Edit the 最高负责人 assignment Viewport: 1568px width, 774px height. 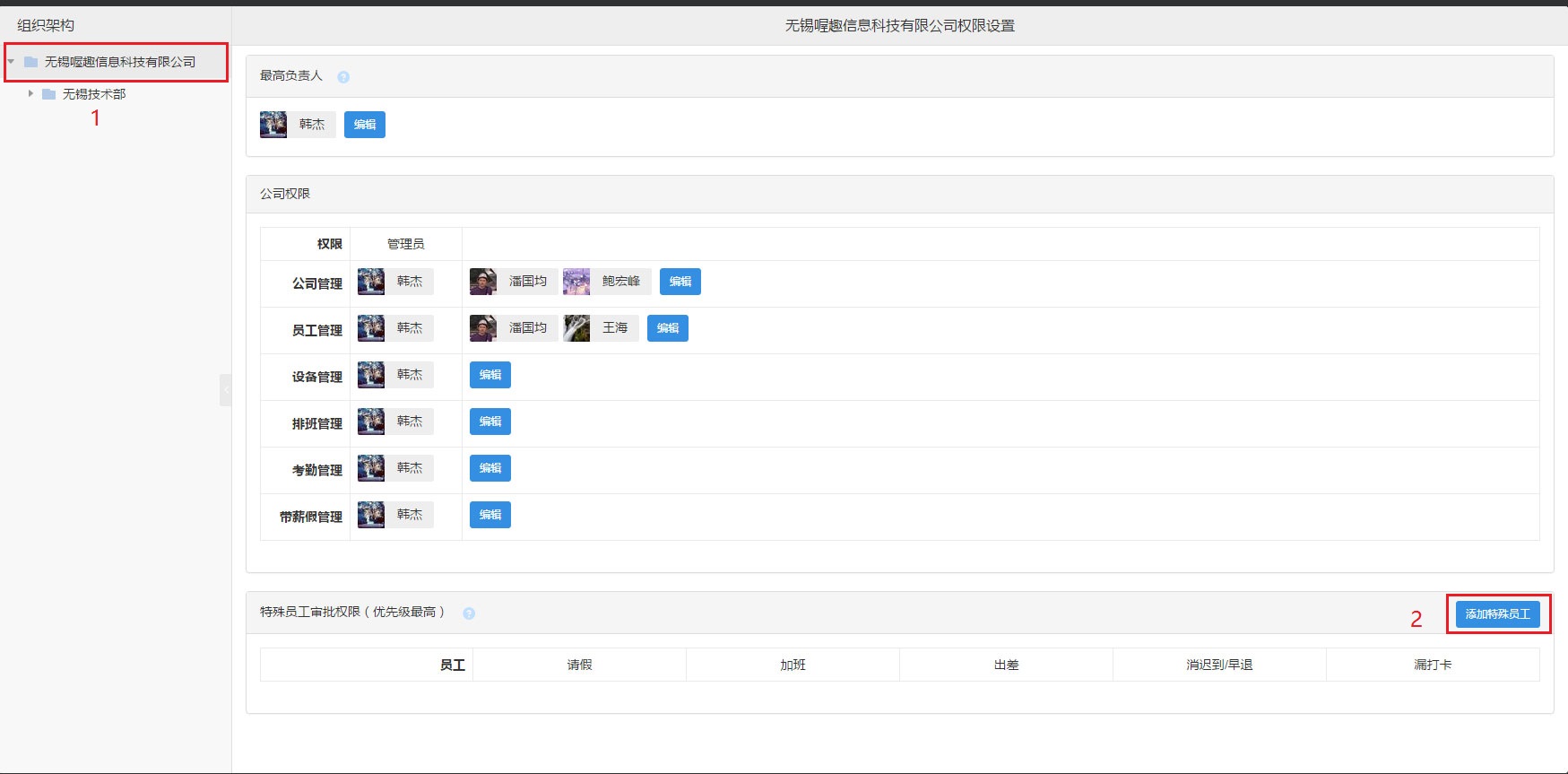coord(365,125)
